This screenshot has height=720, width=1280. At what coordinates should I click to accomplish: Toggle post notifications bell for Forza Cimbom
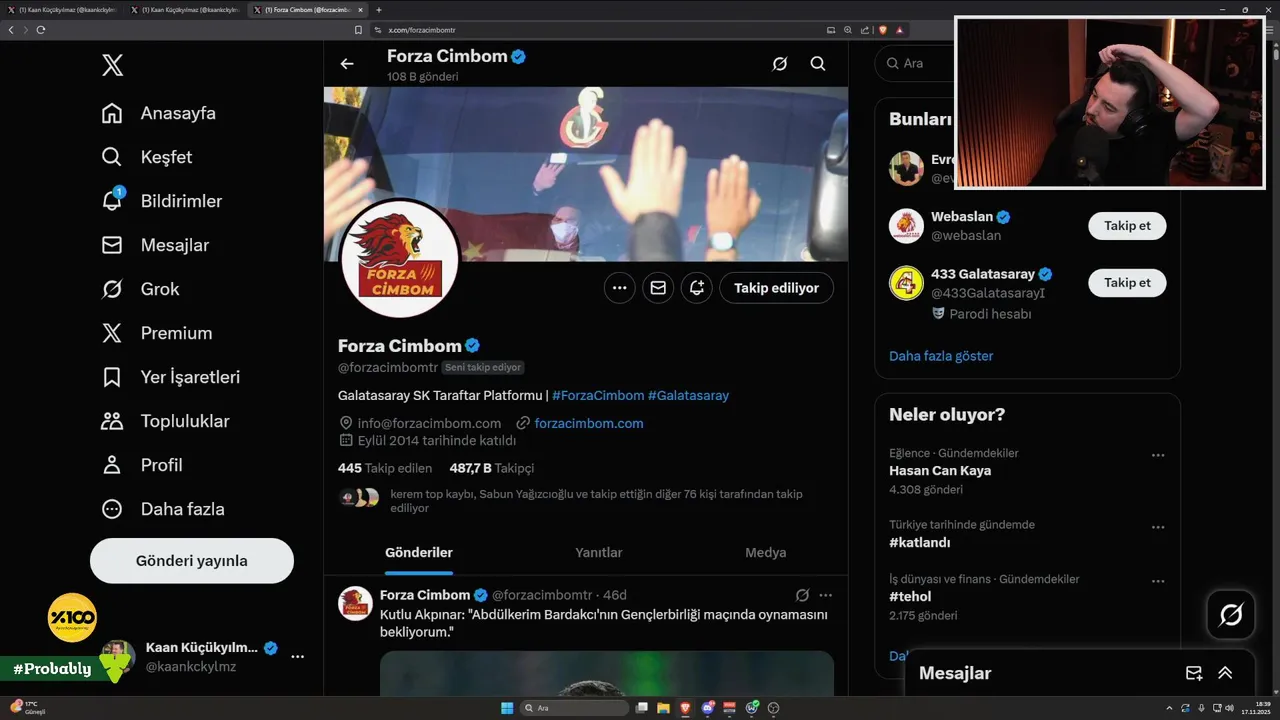click(x=697, y=288)
